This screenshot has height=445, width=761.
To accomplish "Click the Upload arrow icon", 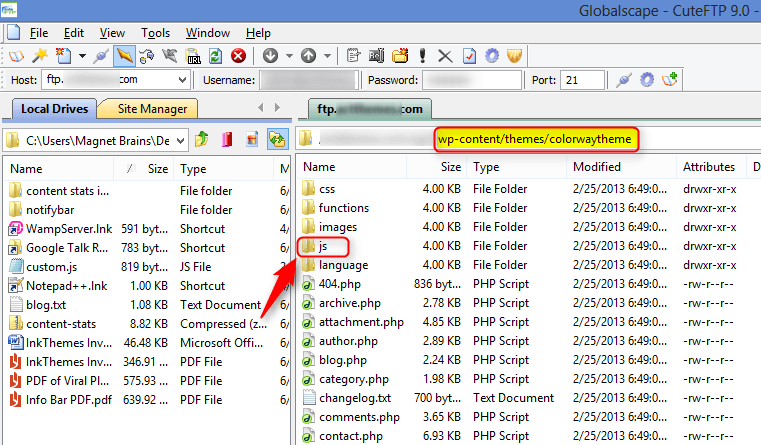I will click(x=309, y=56).
